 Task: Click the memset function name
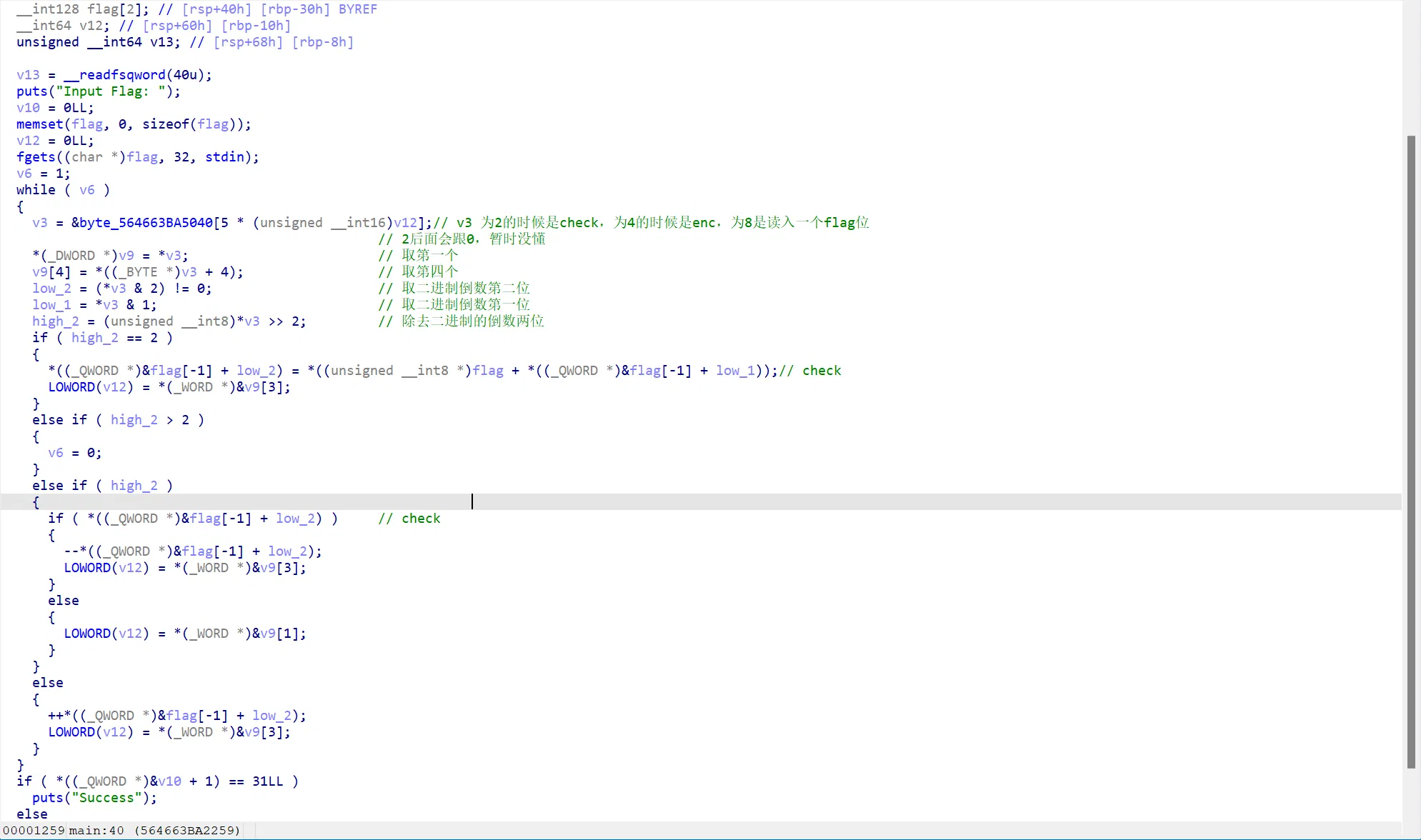click(40, 124)
